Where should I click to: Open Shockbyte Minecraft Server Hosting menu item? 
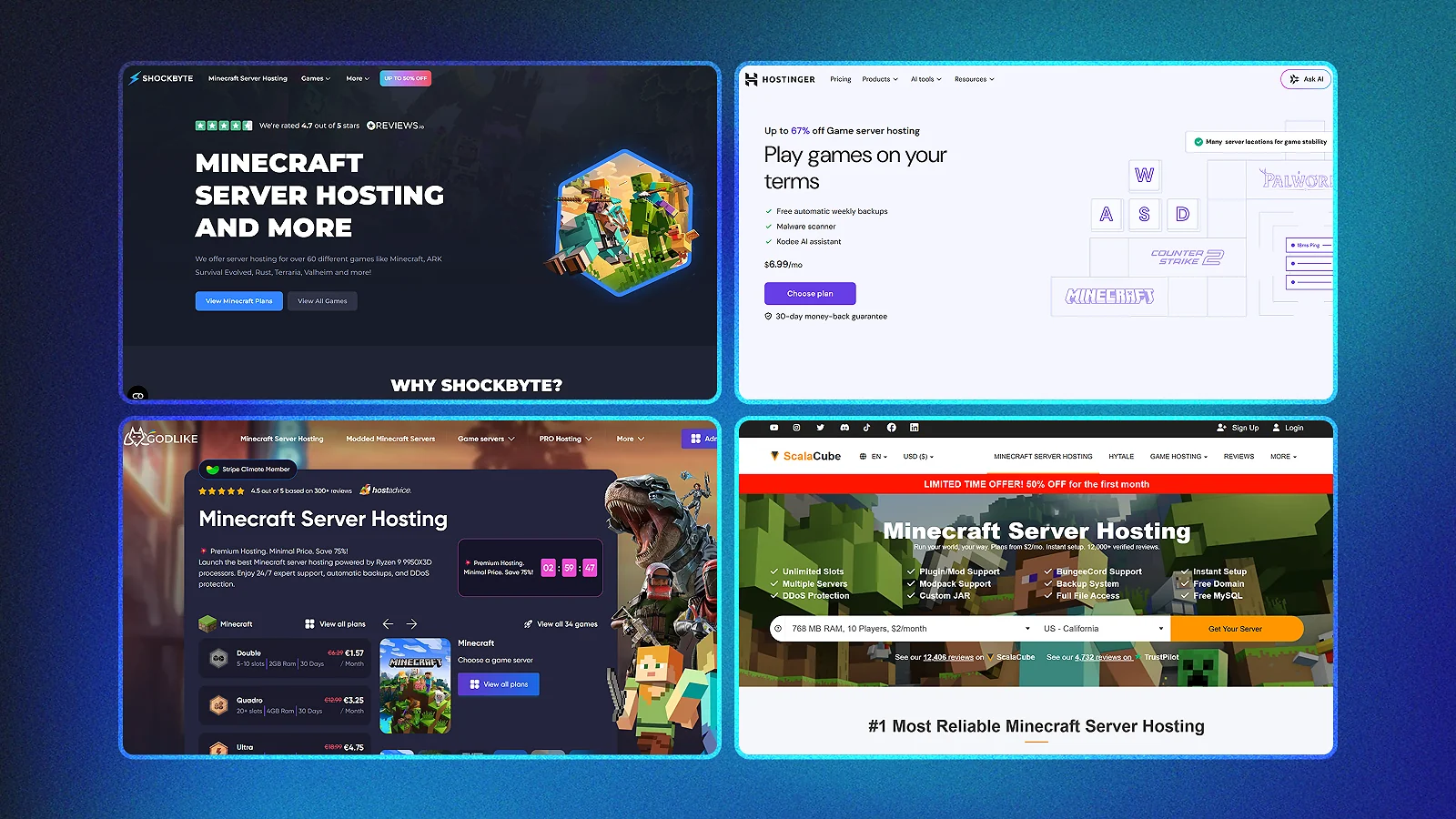248,78
